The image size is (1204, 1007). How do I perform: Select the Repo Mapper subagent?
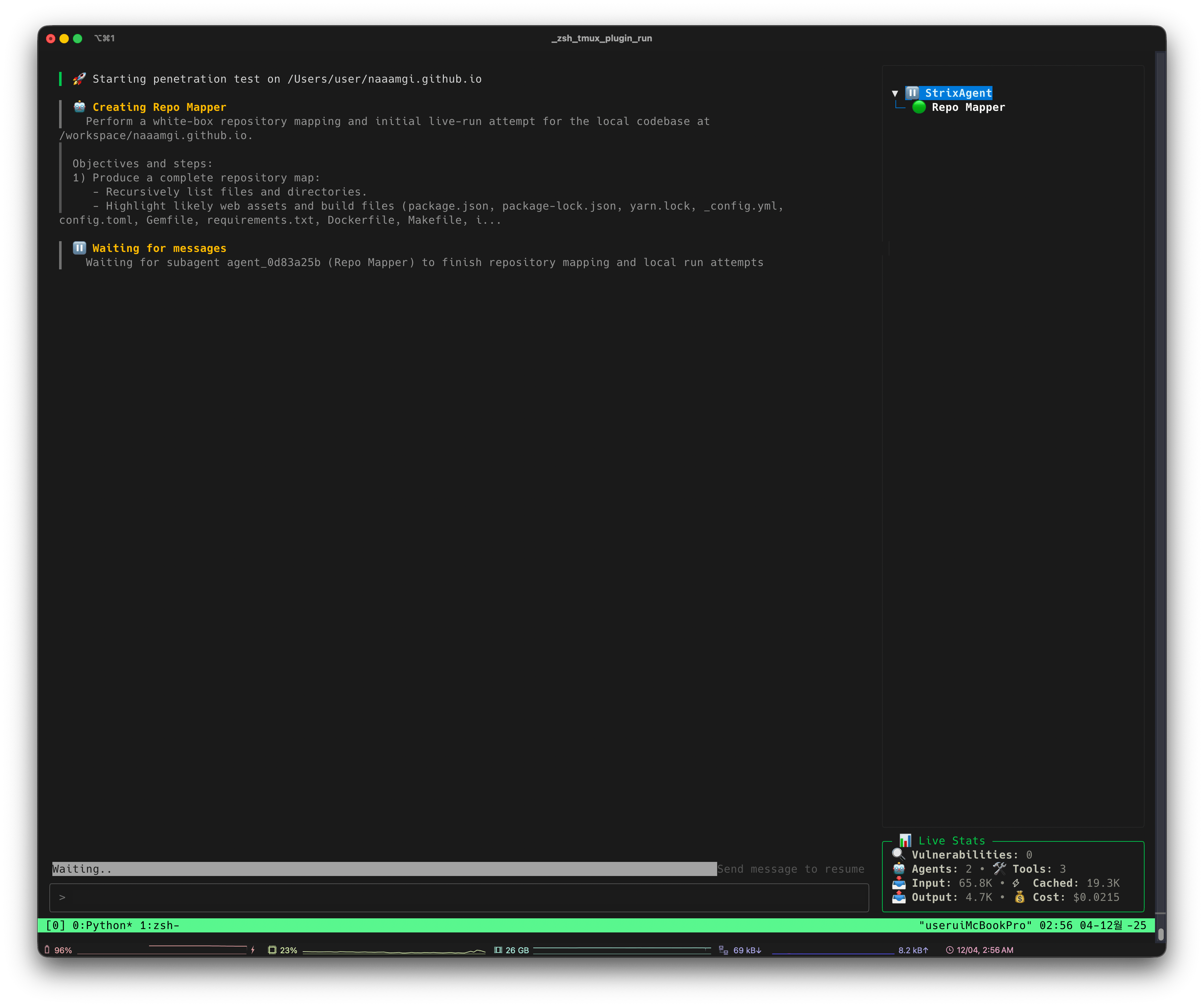[968, 107]
